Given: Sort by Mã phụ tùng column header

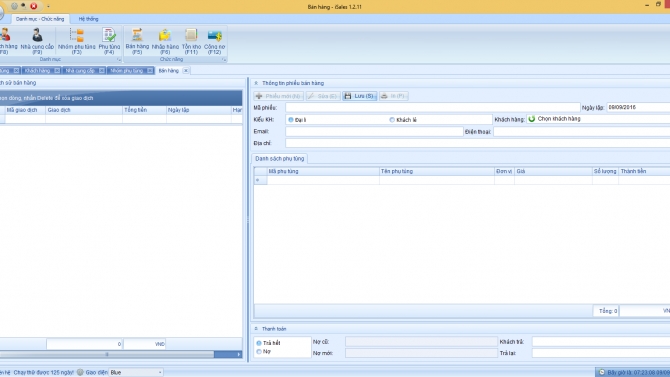Looking at the screenshot, I should [323, 171].
